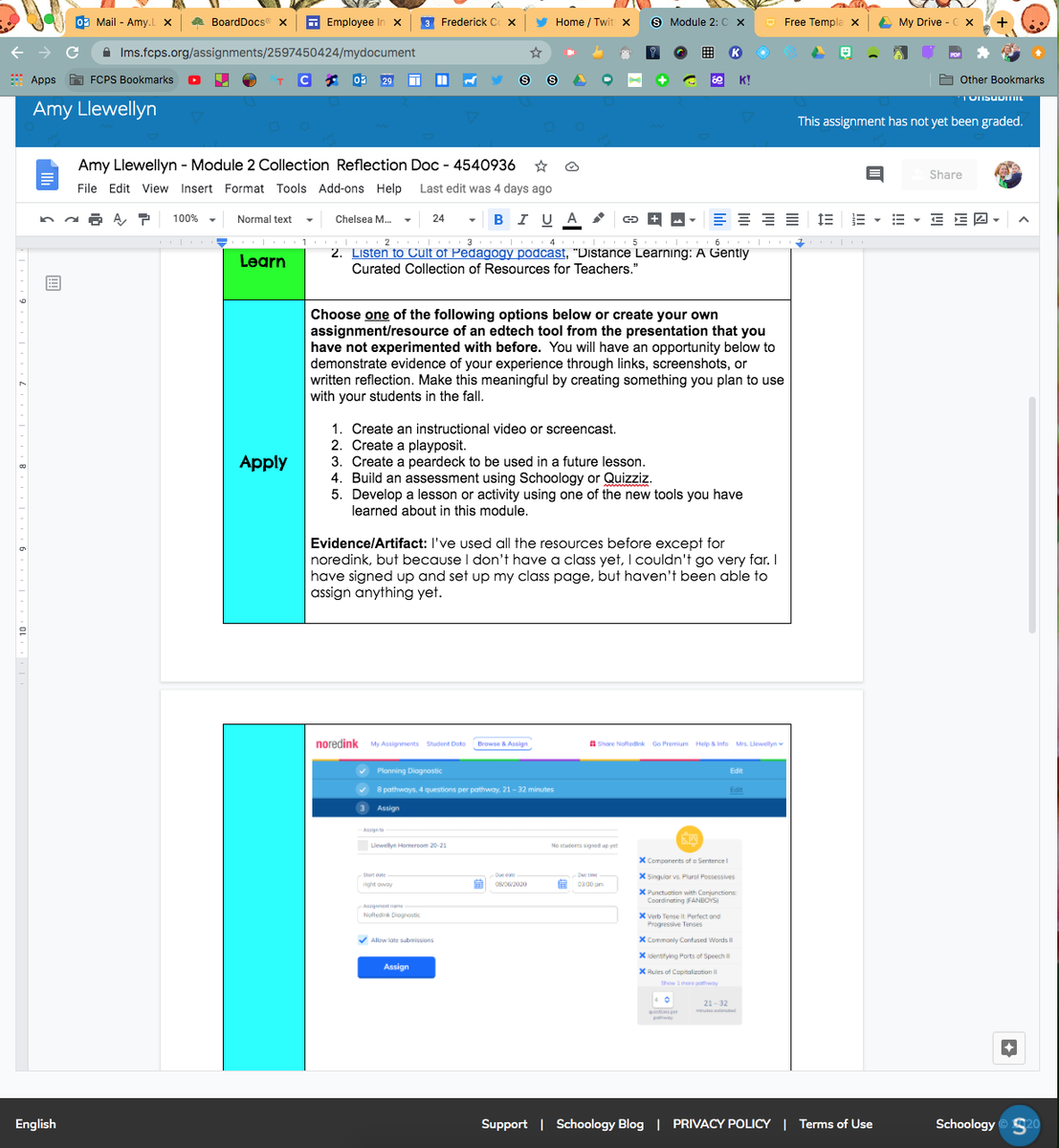1059x1148 pixels.
Task: Open the Edit menu
Action: [x=120, y=188]
